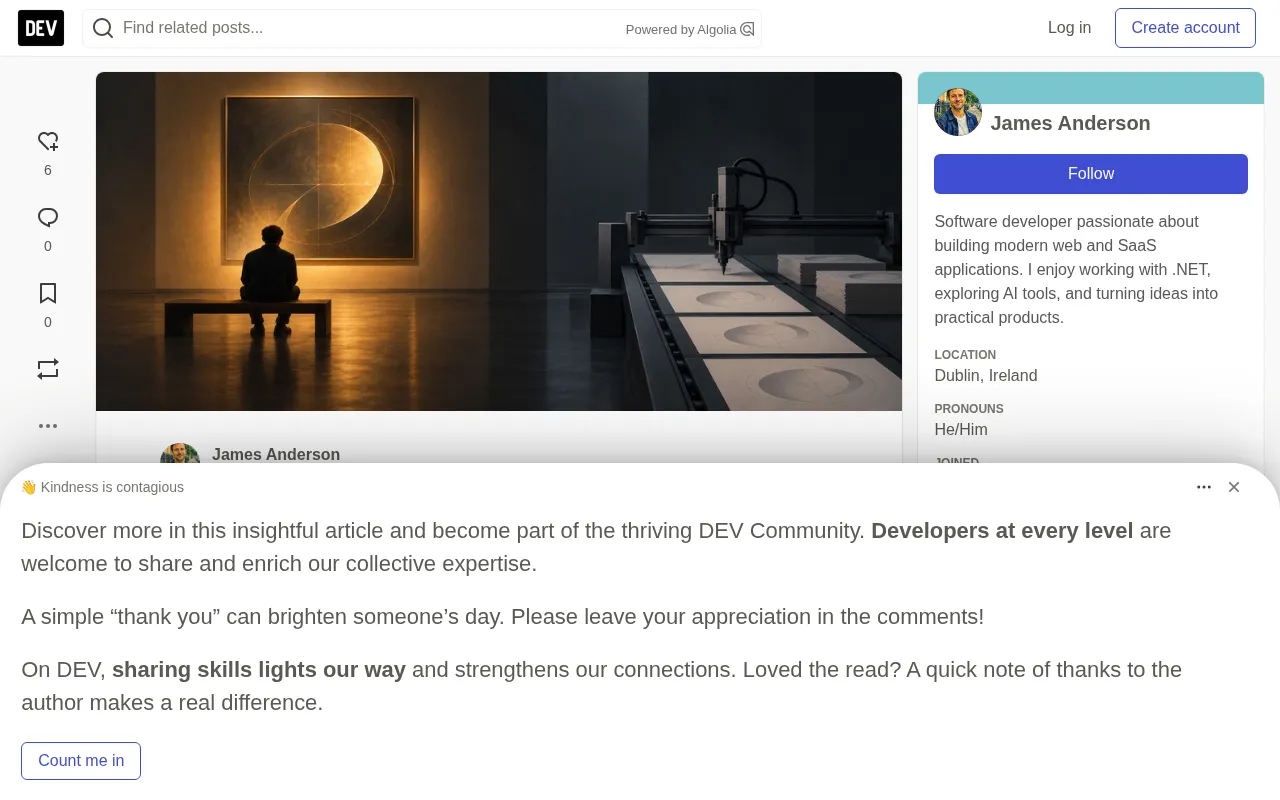
Task: Click the LOCATION label in profile card
Action: point(965,355)
